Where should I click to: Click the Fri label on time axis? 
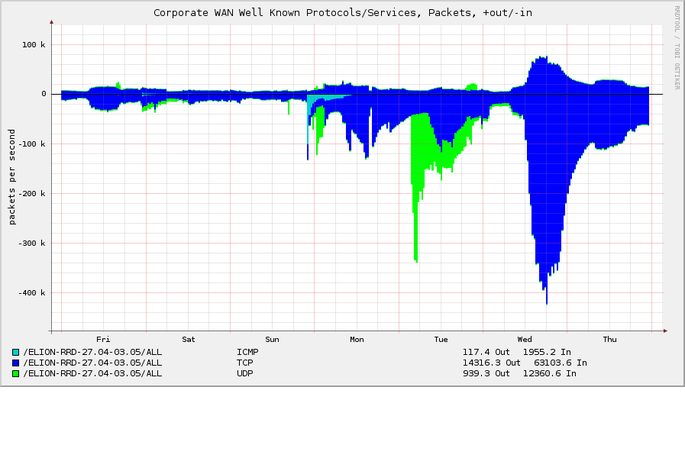pyautogui.click(x=103, y=340)
